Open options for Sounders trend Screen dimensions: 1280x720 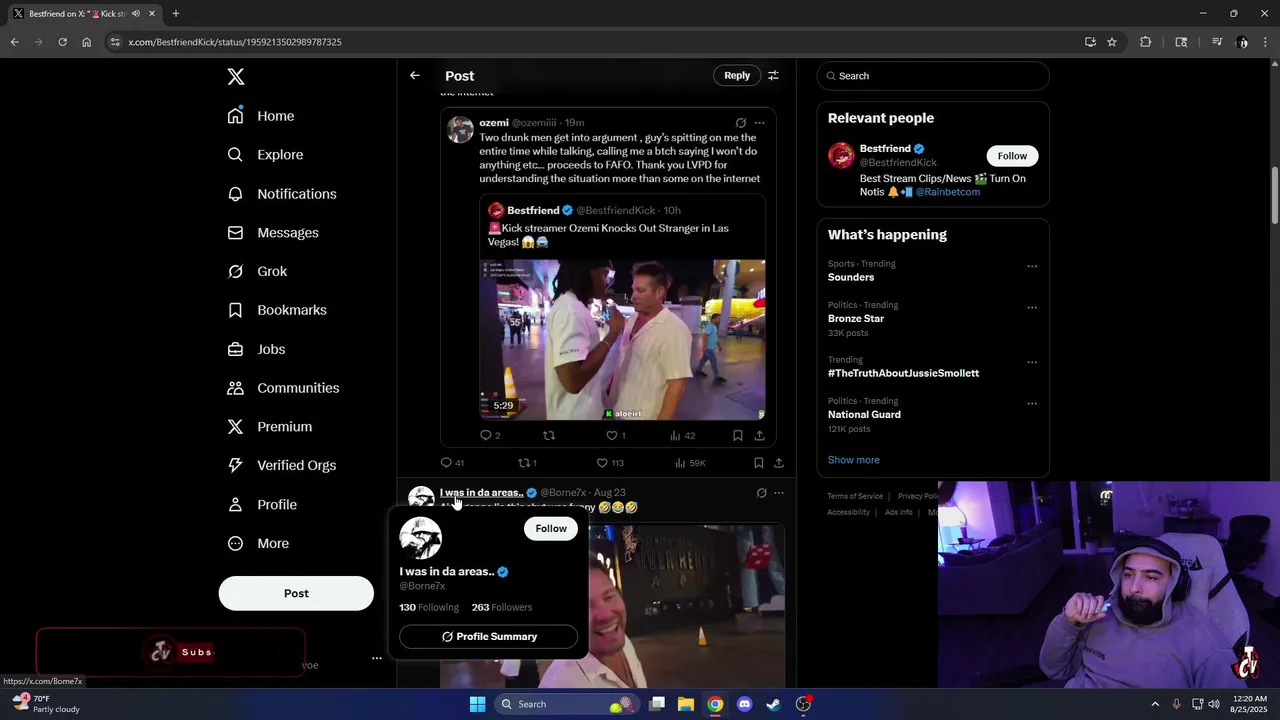point(1032,266)
